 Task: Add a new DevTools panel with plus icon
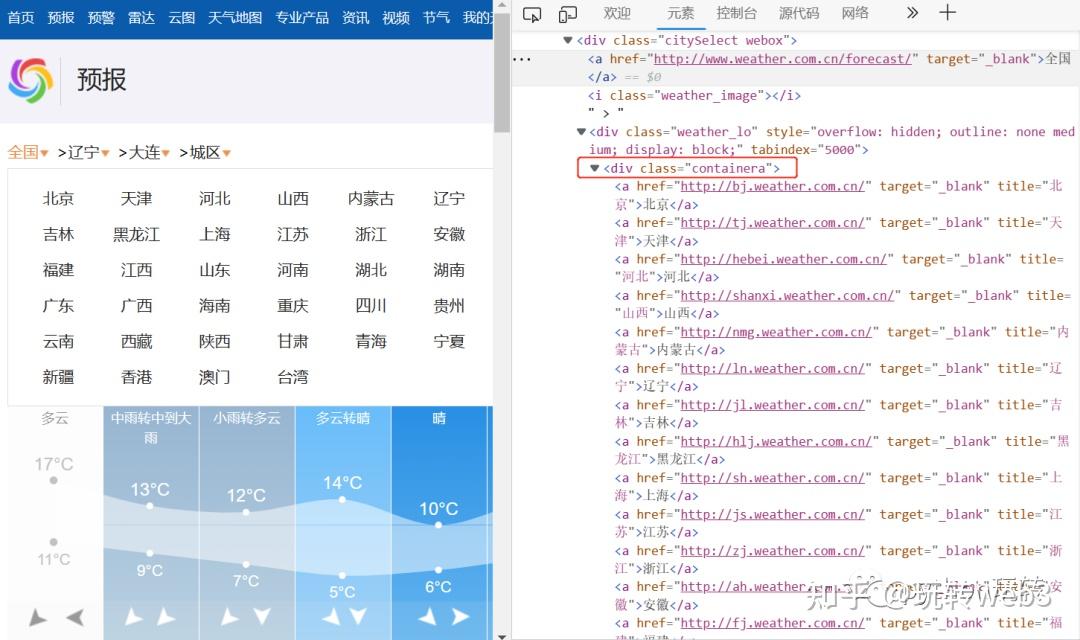coord(948,13)
